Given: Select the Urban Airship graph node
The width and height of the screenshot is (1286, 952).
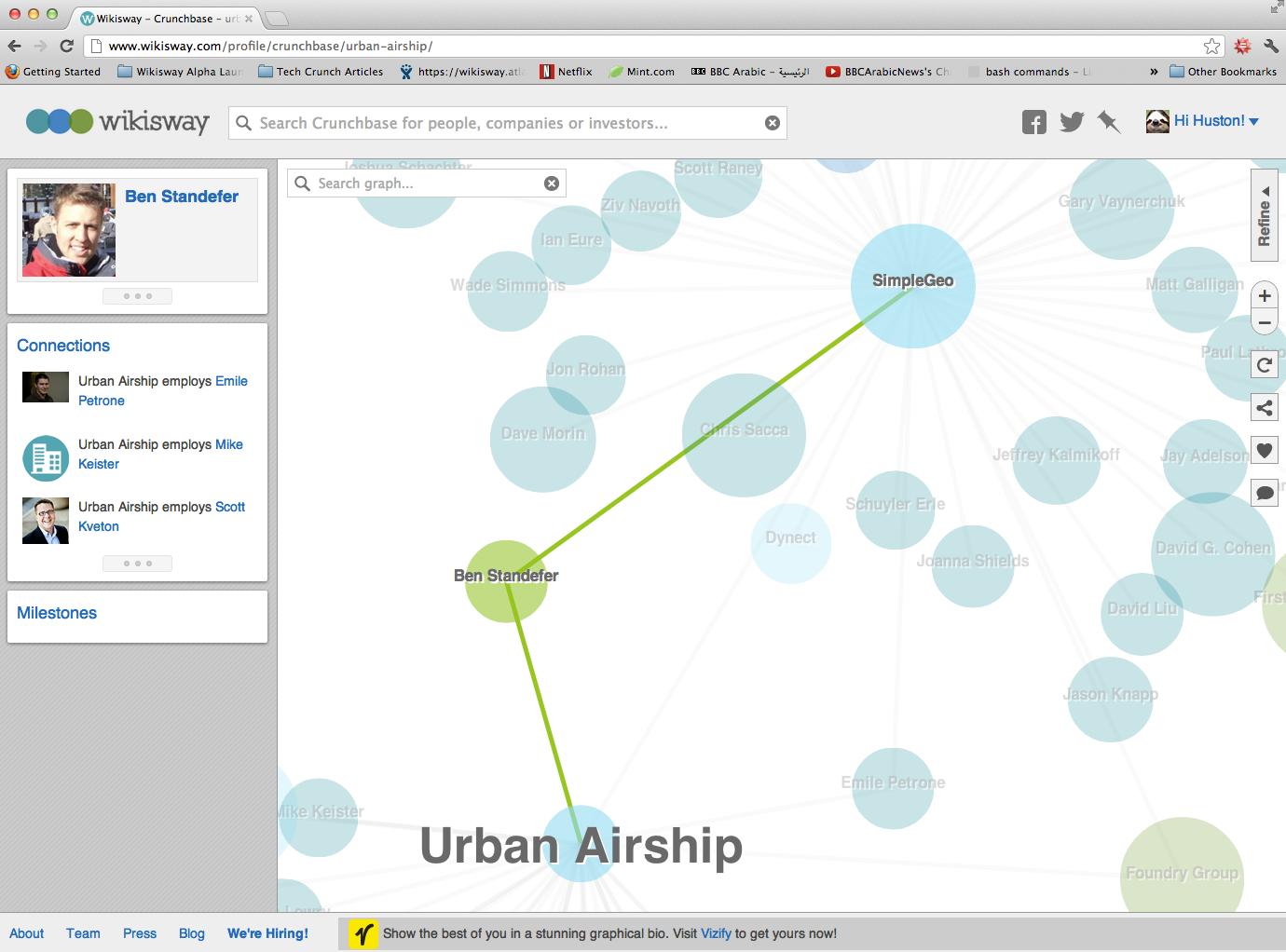Looking at the screenshot, I should 580,844.
